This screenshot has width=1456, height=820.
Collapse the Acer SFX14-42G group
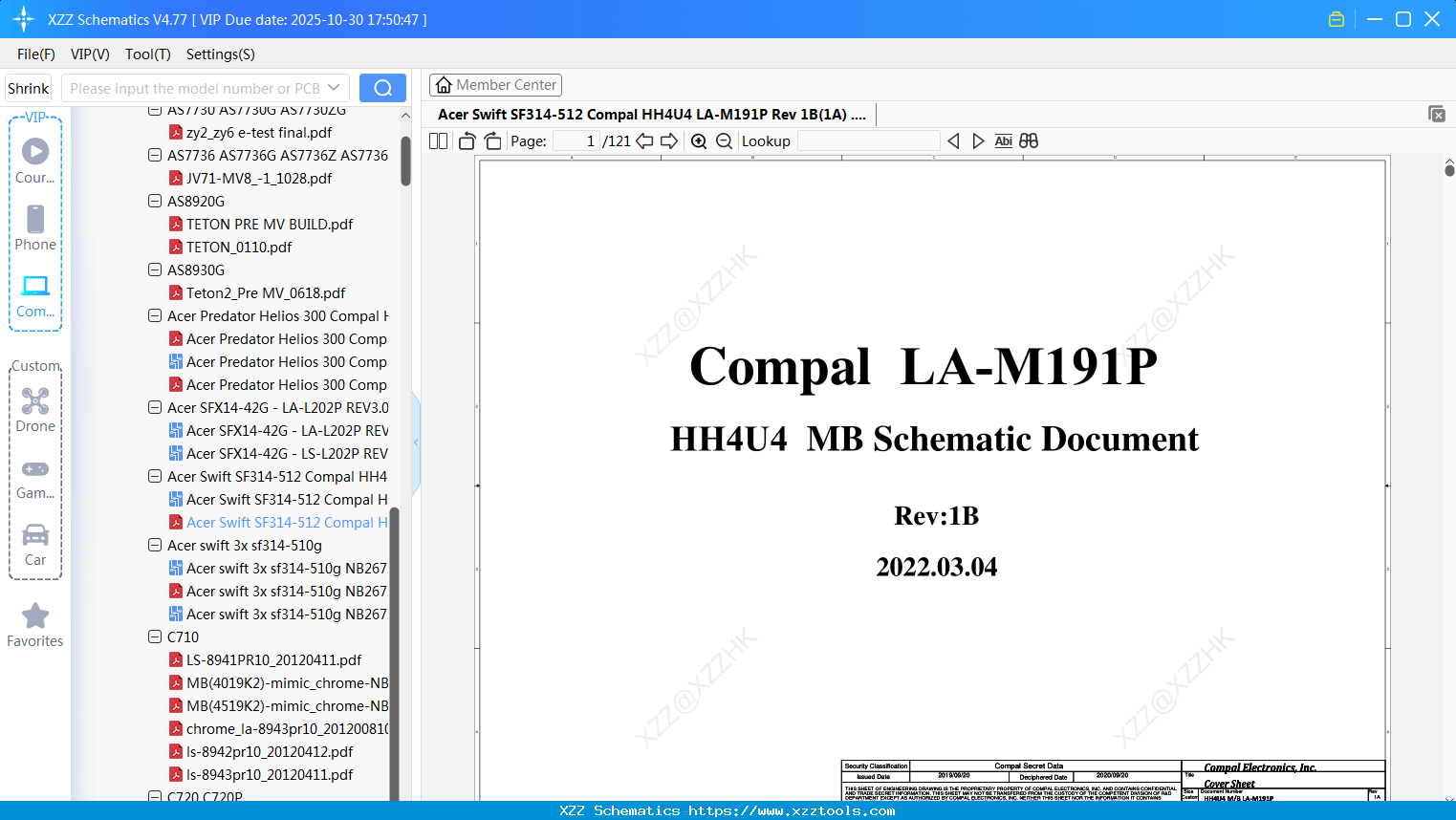tap(155, 407)
